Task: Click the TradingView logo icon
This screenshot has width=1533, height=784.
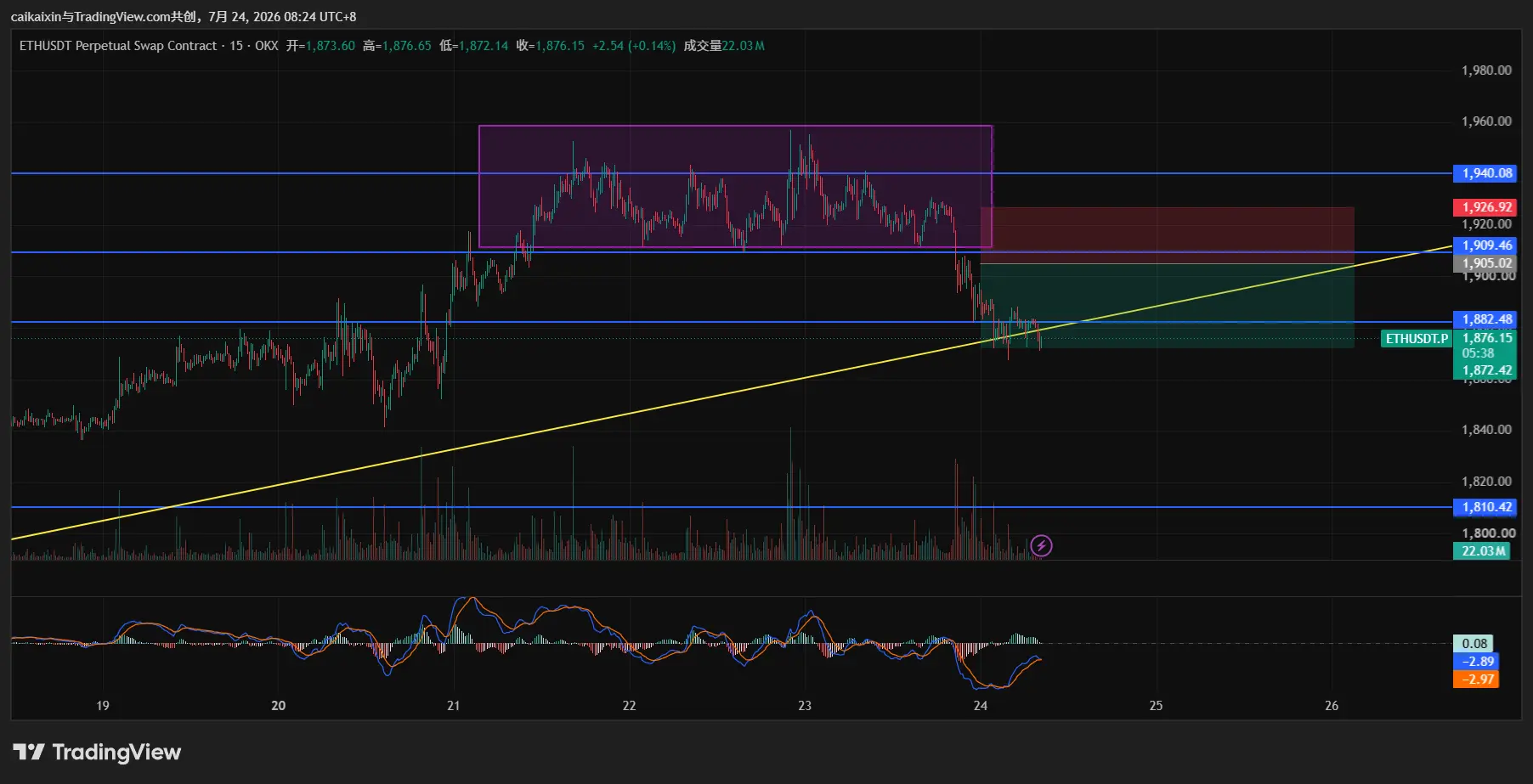Action: pos(29,752)
